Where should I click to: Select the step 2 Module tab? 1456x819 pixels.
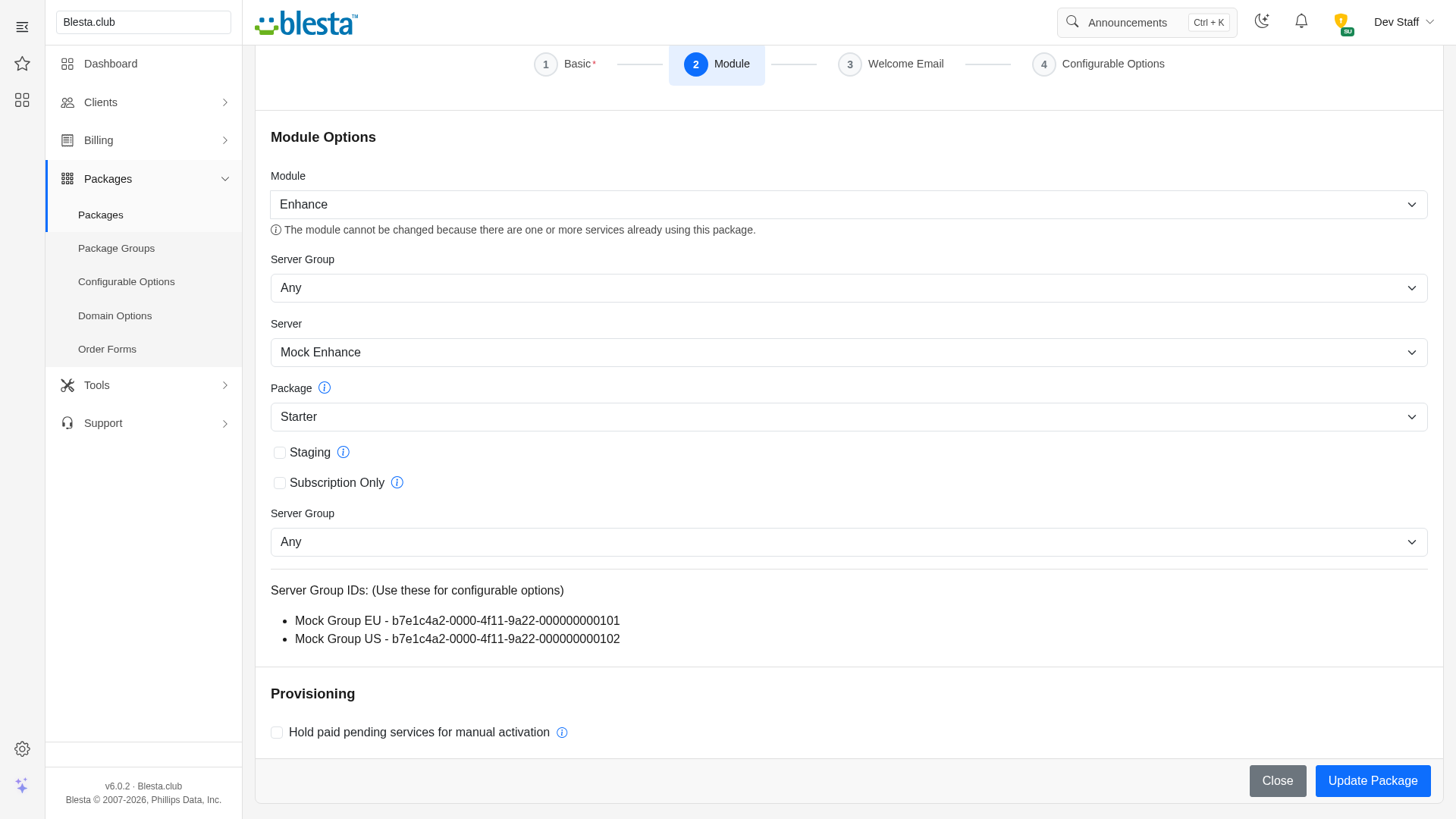(x=717, y=64)
